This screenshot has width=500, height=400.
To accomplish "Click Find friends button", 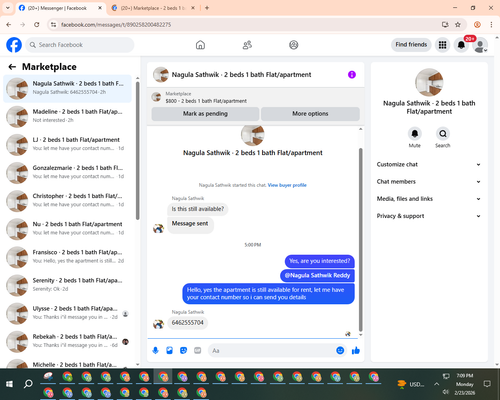I will (411, 45).
